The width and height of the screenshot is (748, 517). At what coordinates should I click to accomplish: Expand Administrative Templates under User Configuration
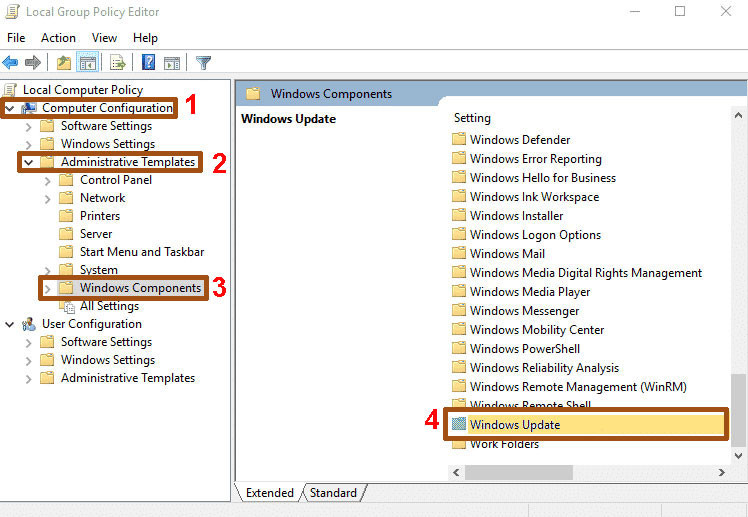[29, 379]
